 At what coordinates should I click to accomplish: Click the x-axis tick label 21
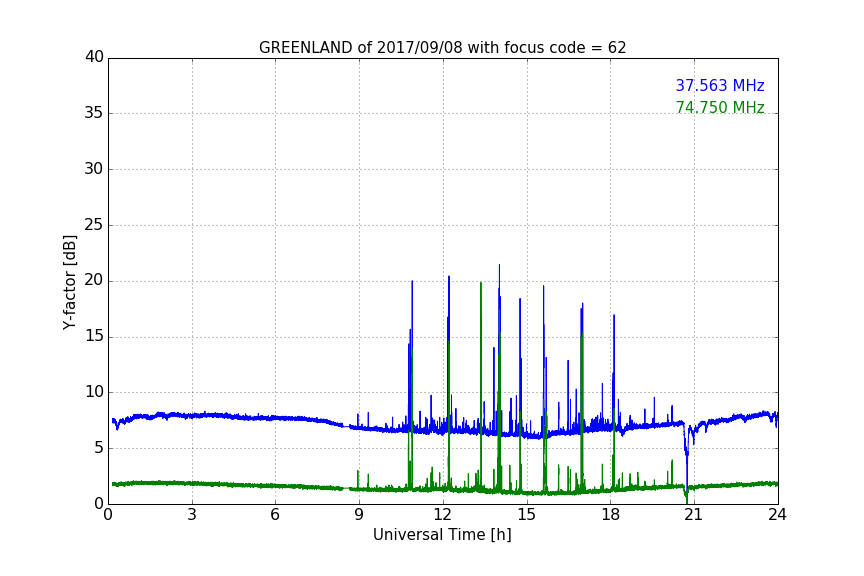coord(694,515)
